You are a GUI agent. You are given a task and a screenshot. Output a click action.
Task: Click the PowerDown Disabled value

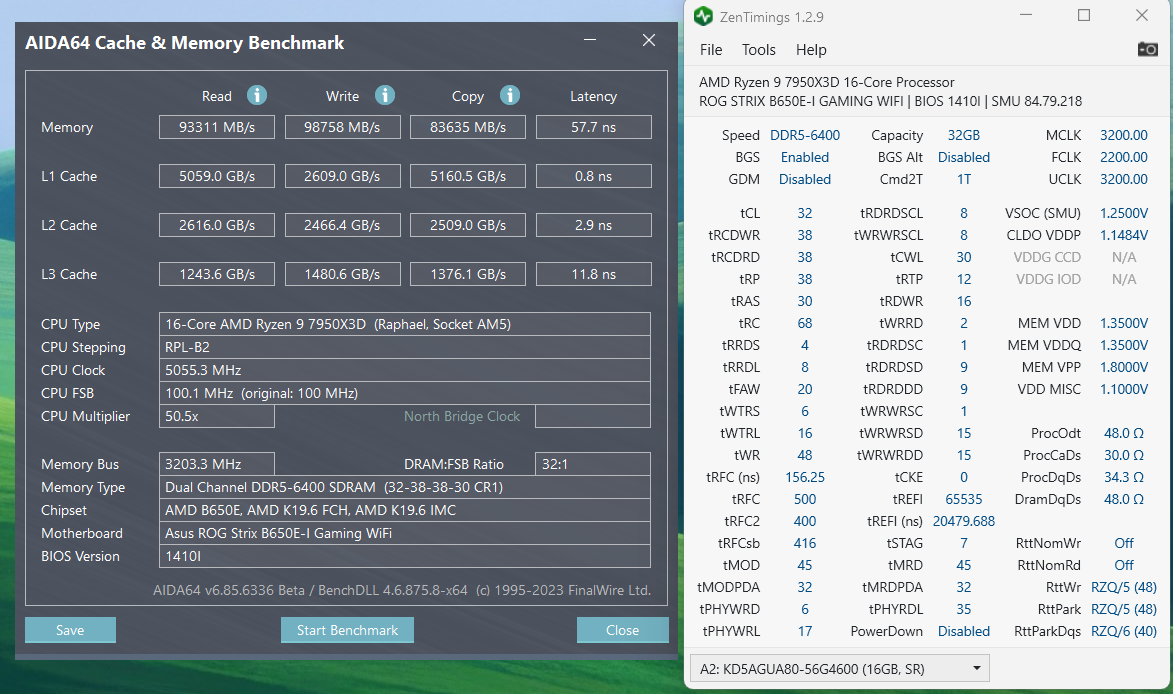964,631
